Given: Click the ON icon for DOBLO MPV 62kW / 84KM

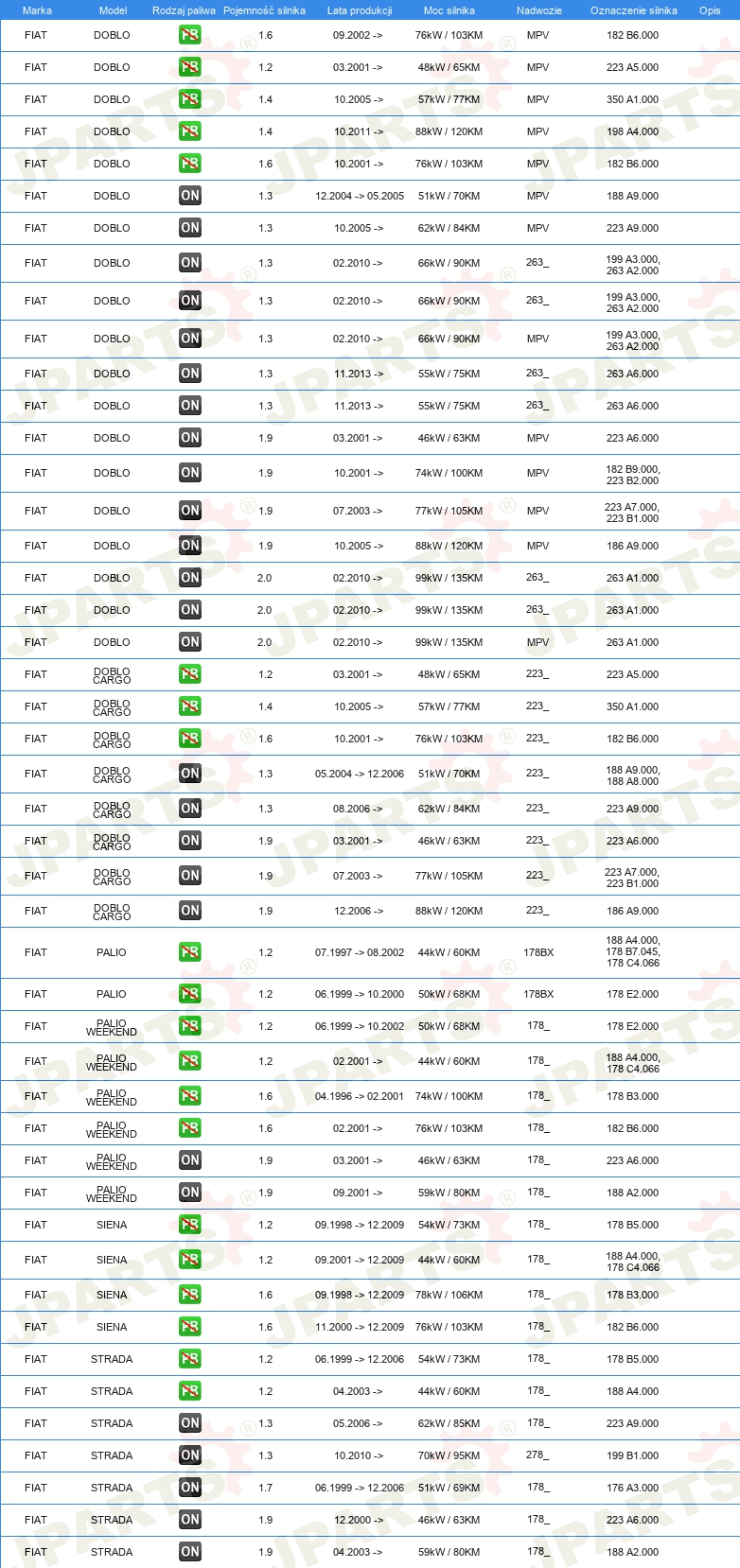Looking at the screenshot, I should click(x=190, y=228).
